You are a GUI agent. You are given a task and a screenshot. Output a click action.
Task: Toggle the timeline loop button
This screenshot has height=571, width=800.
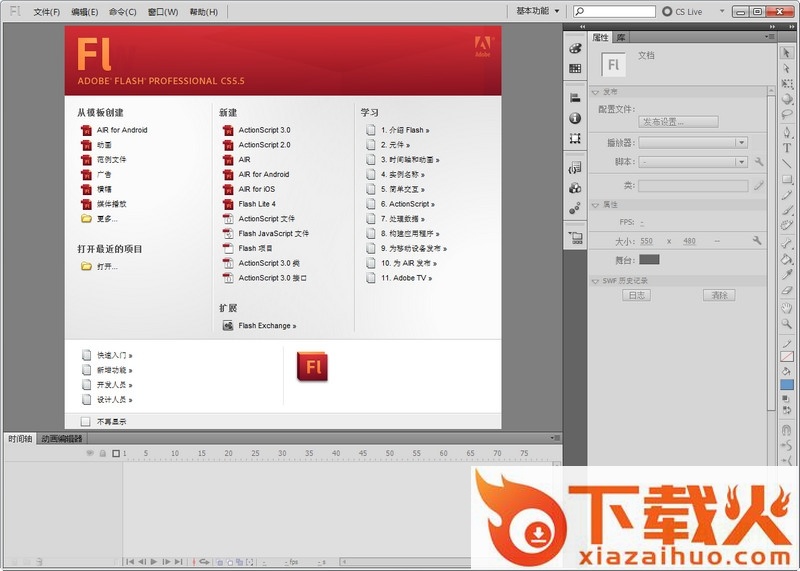204,562
